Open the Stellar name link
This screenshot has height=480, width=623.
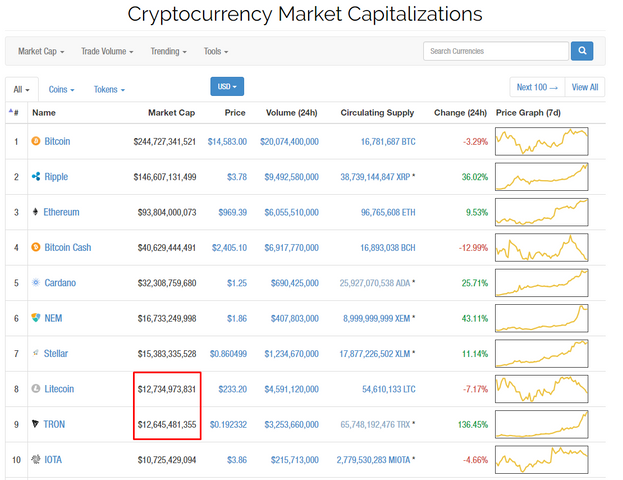point(56,354)
